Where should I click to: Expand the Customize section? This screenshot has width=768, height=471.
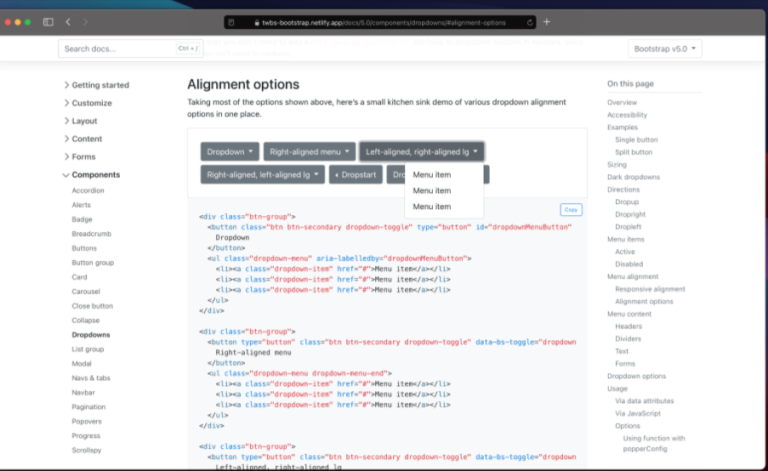point(88,103)
